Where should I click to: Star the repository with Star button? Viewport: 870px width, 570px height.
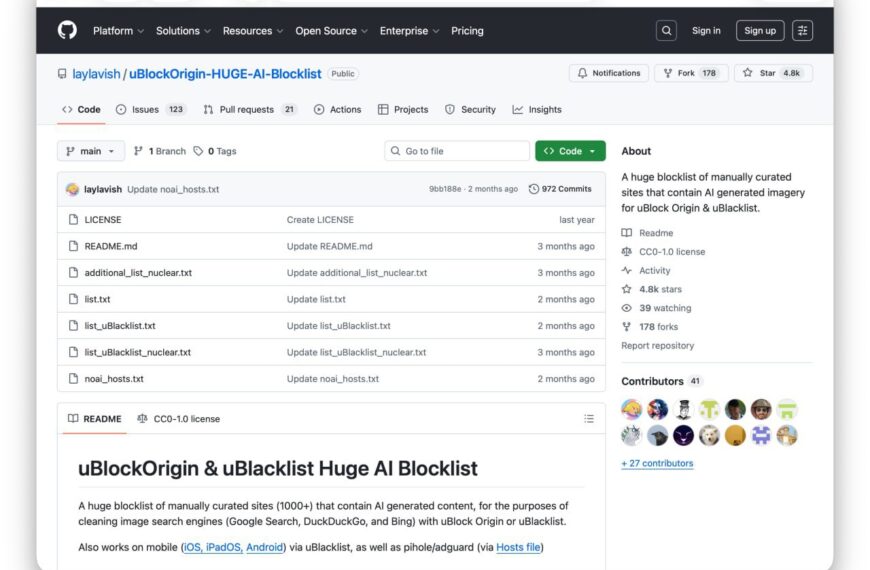point(773,73)
